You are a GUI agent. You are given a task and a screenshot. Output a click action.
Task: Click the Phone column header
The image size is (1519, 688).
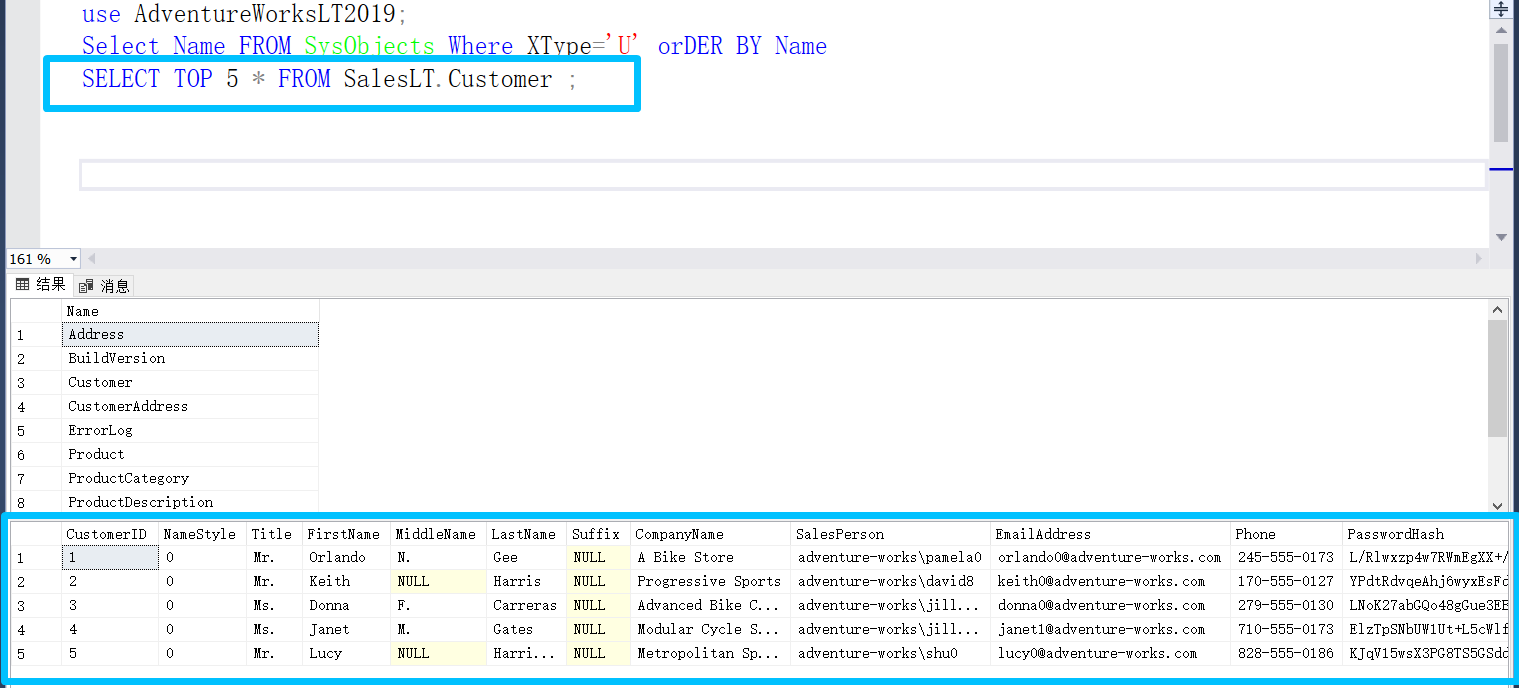click(1286, 534)
